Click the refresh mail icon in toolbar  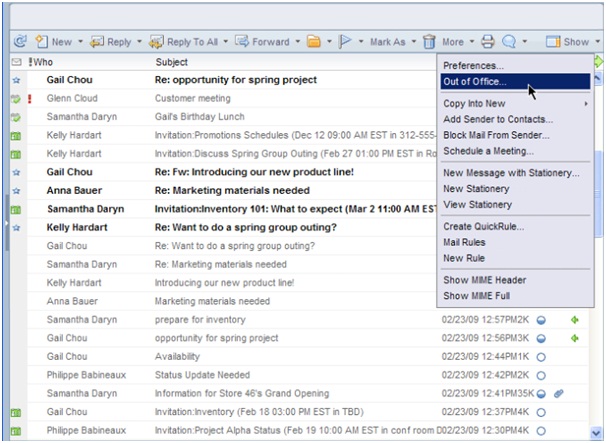(x=20, y=41)
